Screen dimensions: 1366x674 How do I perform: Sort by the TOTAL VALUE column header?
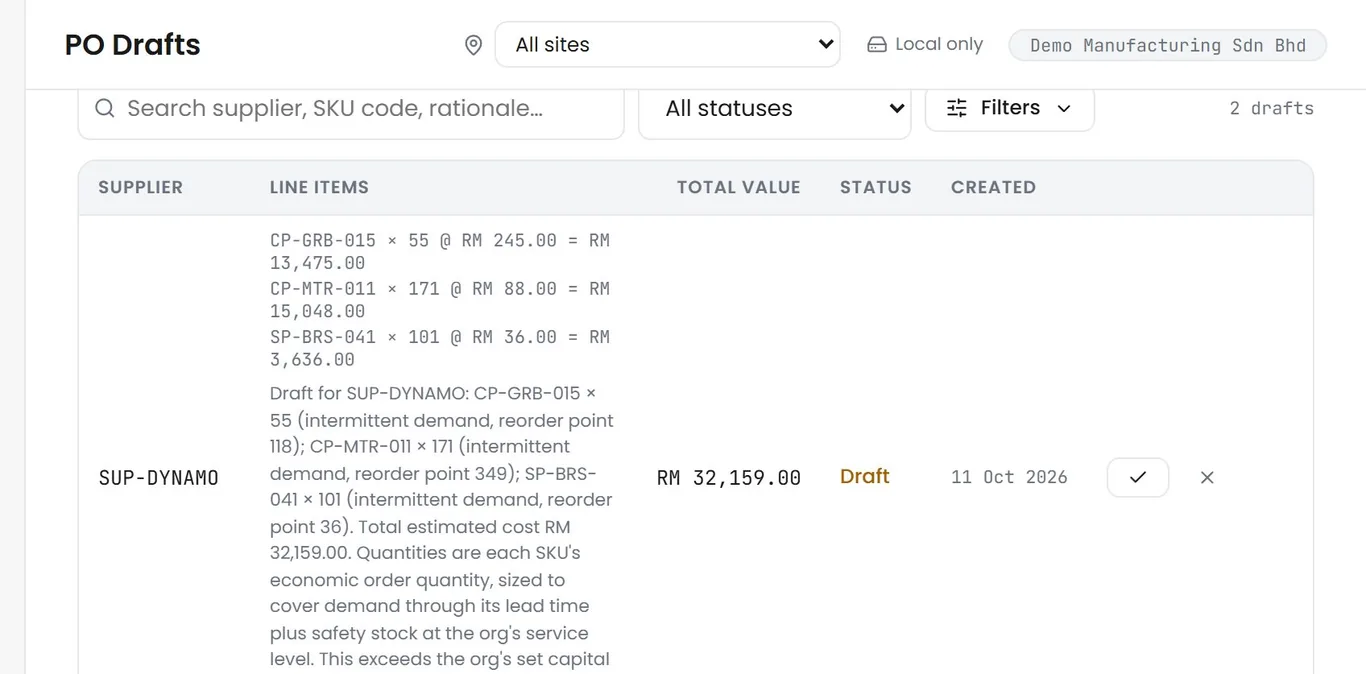pos(738,187)
